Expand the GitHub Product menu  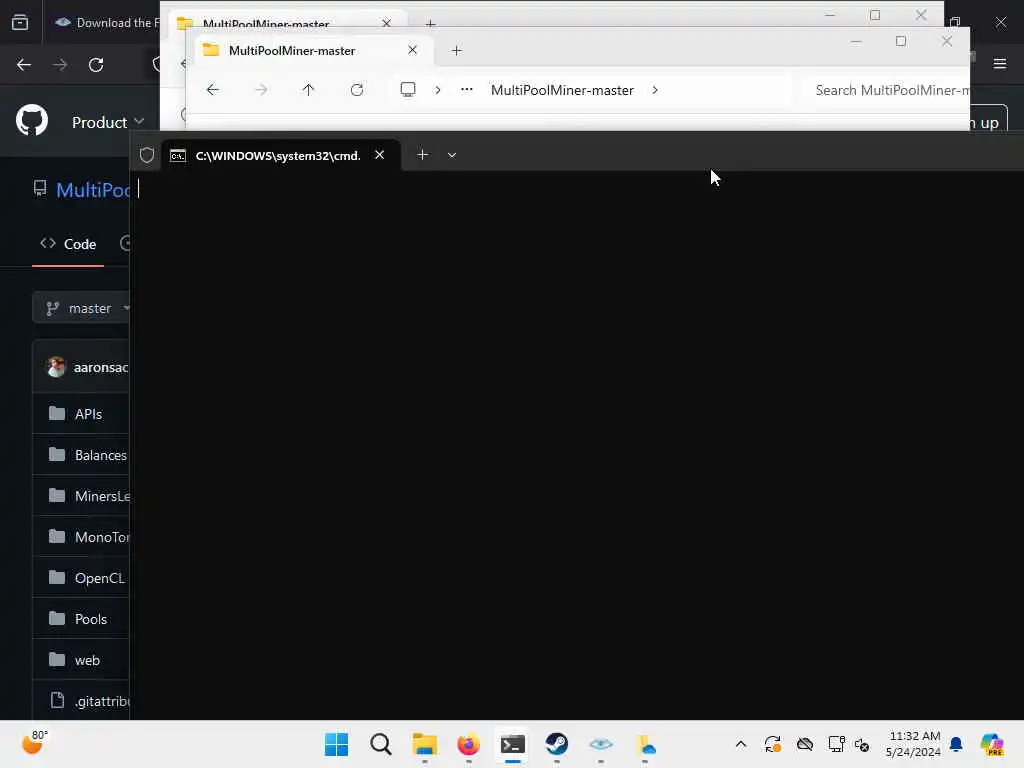[108, 122]
